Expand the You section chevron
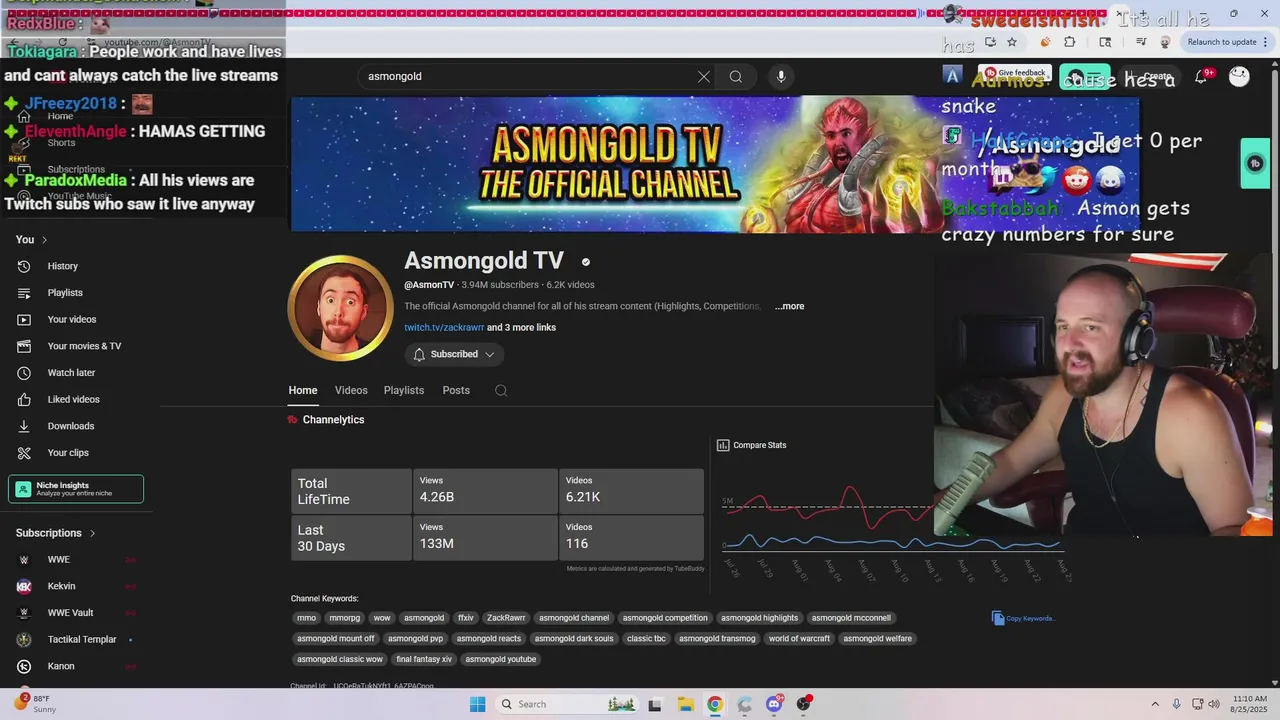The image size is (1280, 720). coord(44,240)
